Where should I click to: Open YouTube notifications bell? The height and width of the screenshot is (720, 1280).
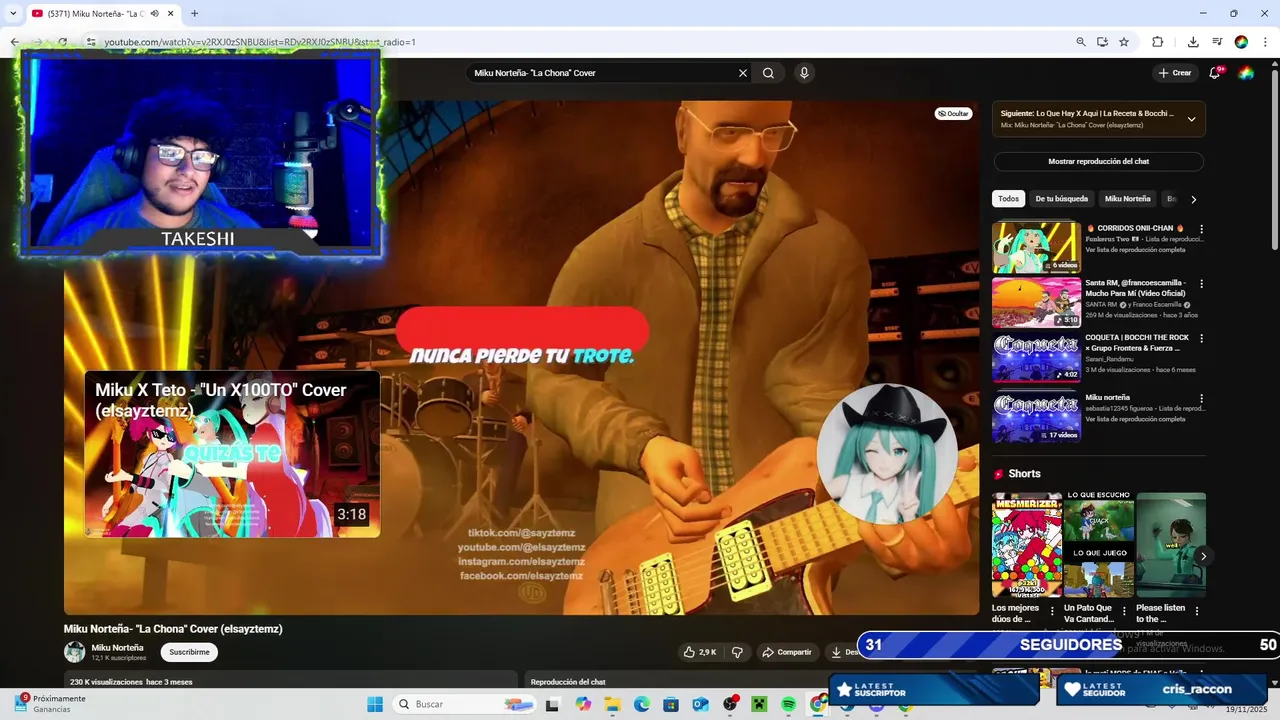click(x=1215, y=73)
